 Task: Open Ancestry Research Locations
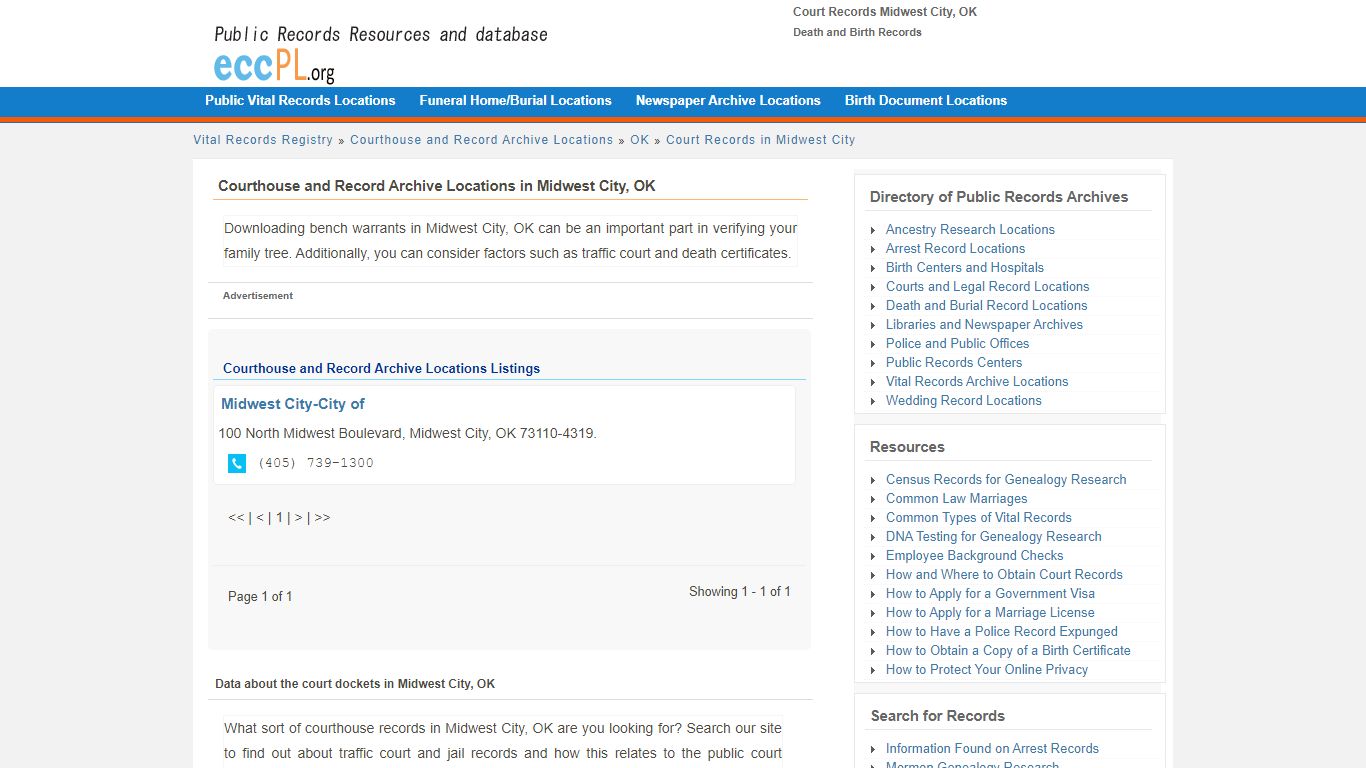point(970,230)
